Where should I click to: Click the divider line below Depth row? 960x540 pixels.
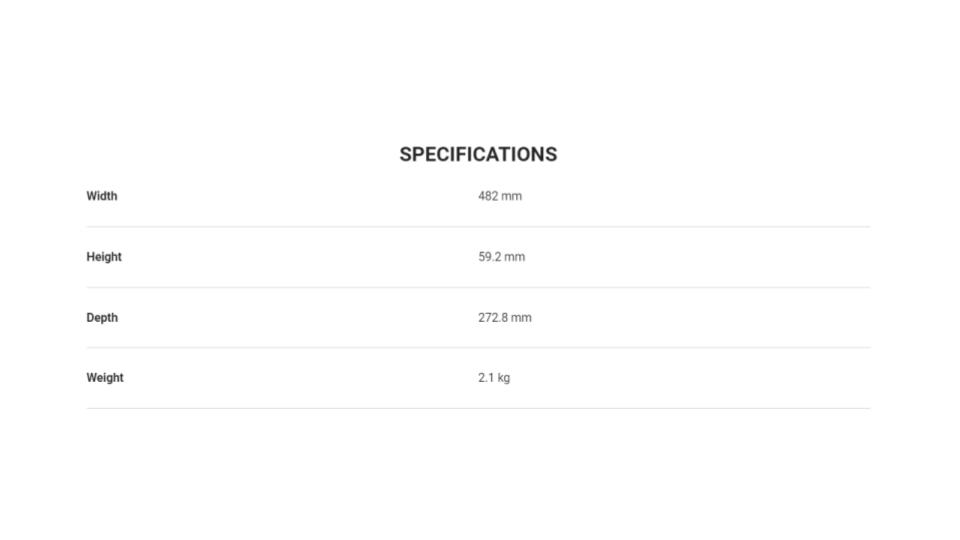478,348
